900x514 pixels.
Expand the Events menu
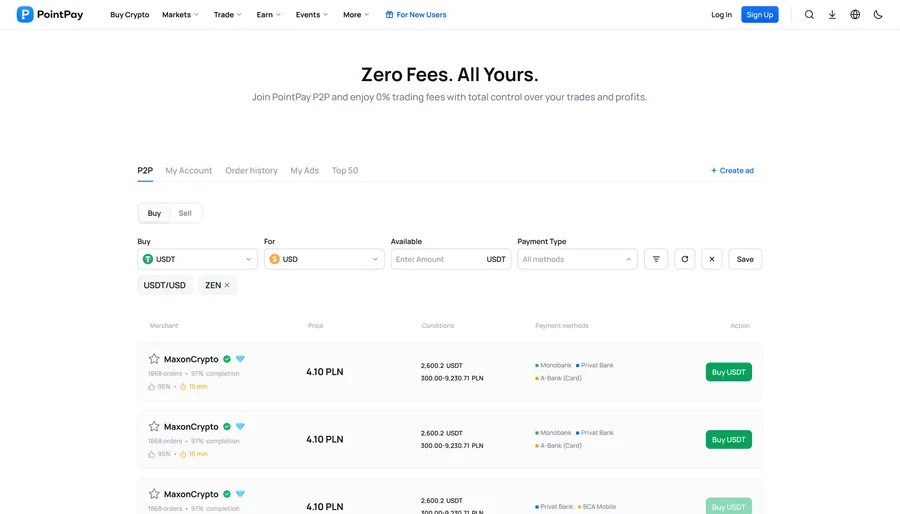312,14
